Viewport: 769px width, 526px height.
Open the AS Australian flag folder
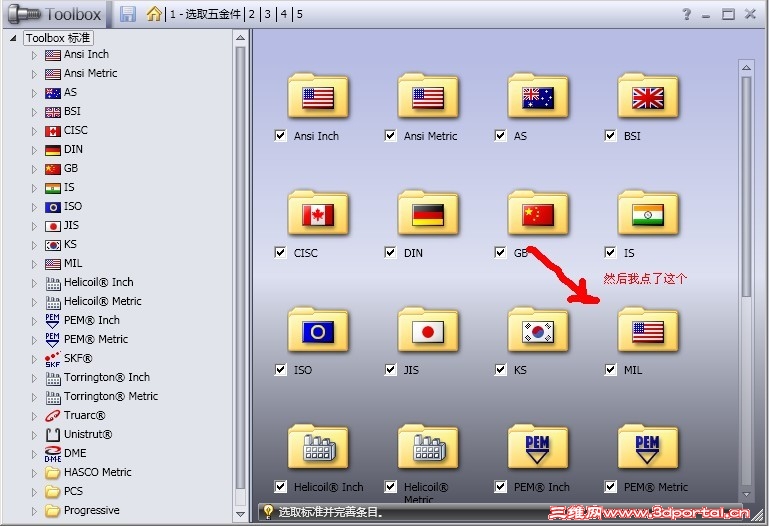(x=538, y=96)
